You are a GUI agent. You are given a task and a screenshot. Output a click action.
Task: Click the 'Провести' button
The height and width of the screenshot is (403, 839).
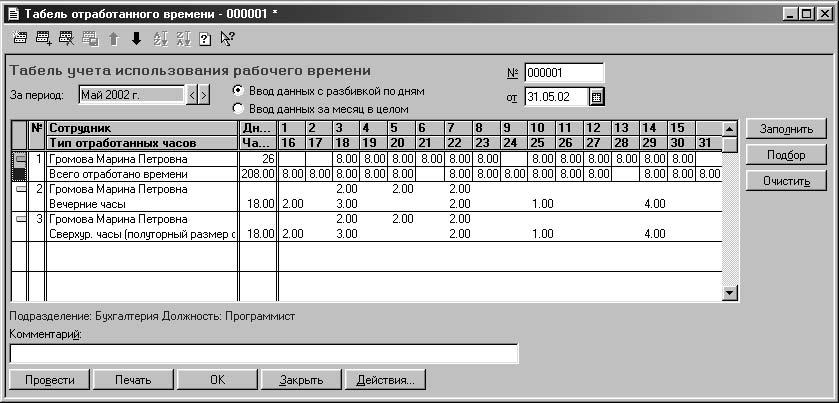pyautogui.click(x=50, y=380)
